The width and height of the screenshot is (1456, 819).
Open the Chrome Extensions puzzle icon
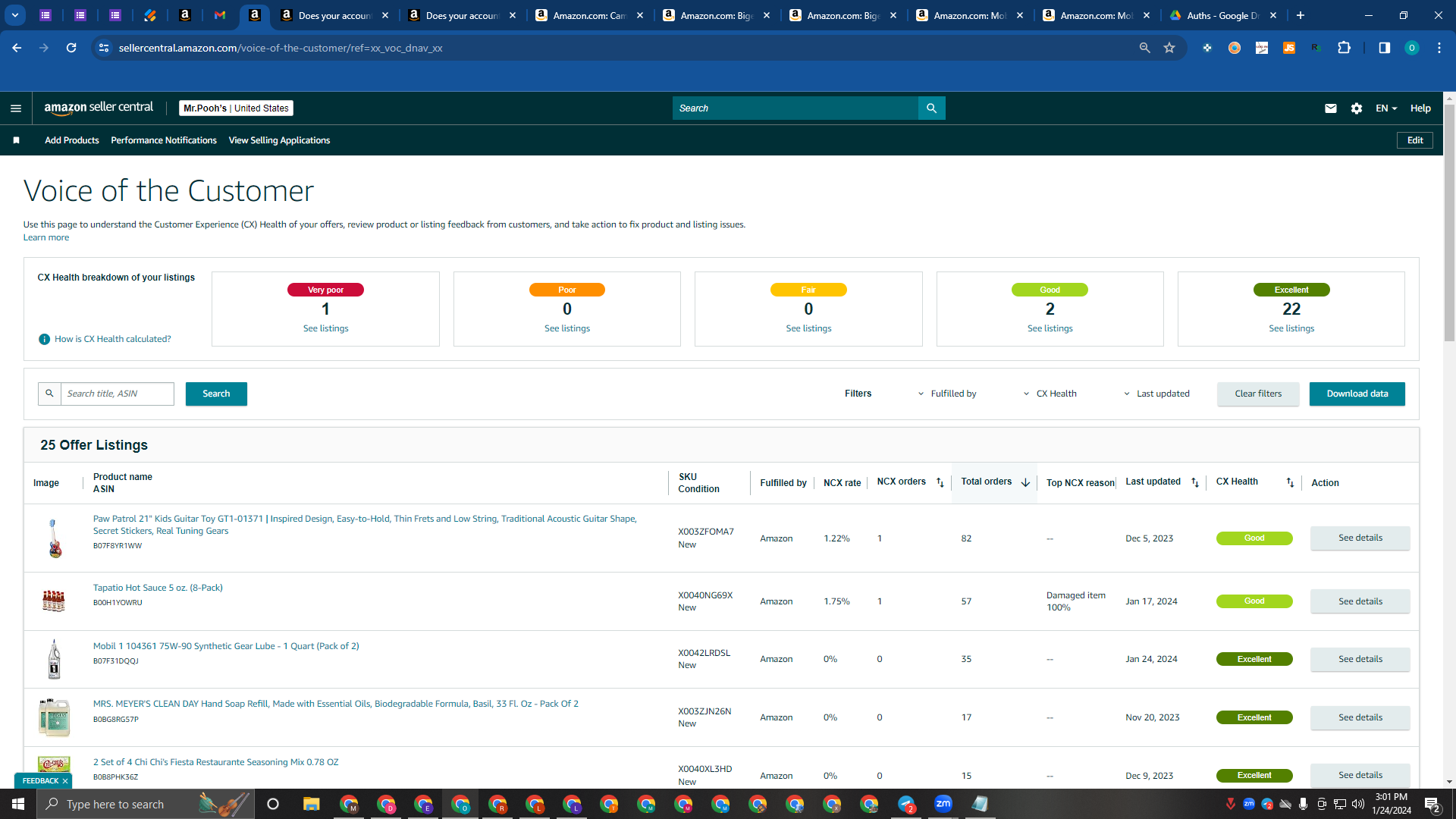click(1344, 48)
